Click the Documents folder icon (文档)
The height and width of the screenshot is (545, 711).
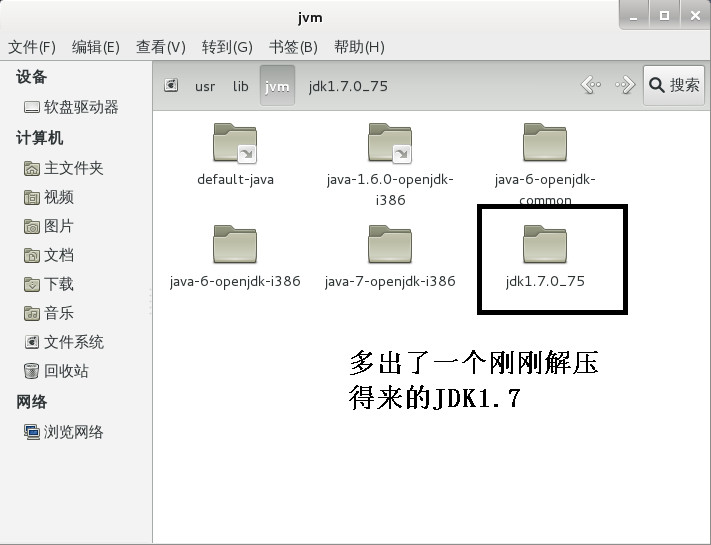(31, 255)
